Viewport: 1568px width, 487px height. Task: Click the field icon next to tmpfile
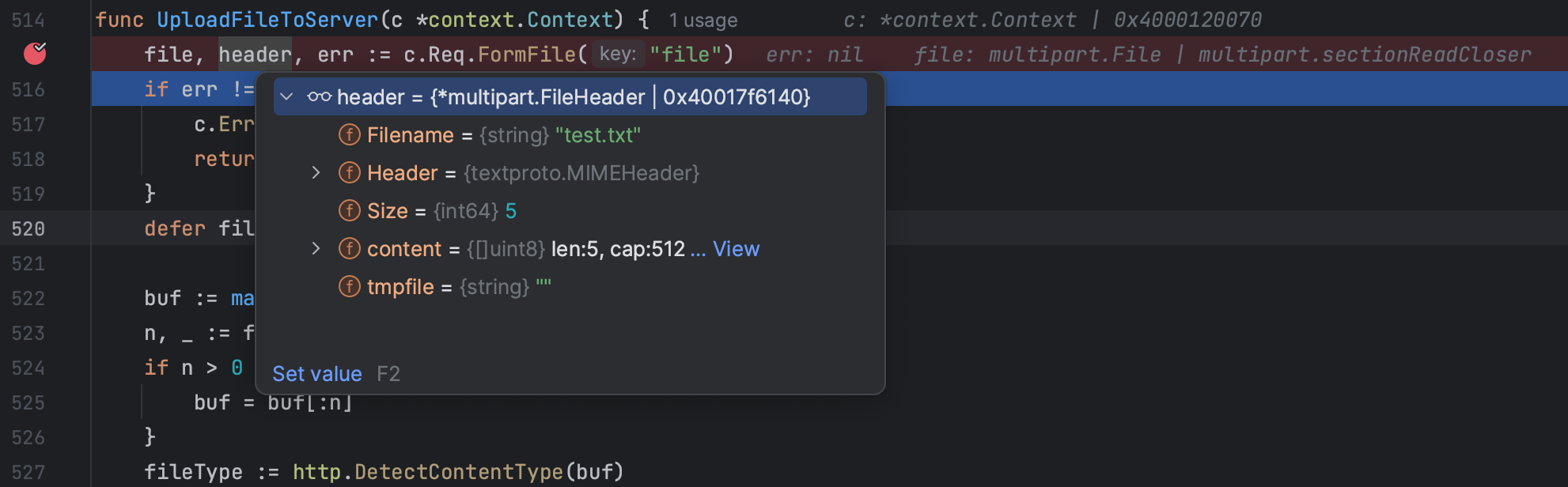349,286
